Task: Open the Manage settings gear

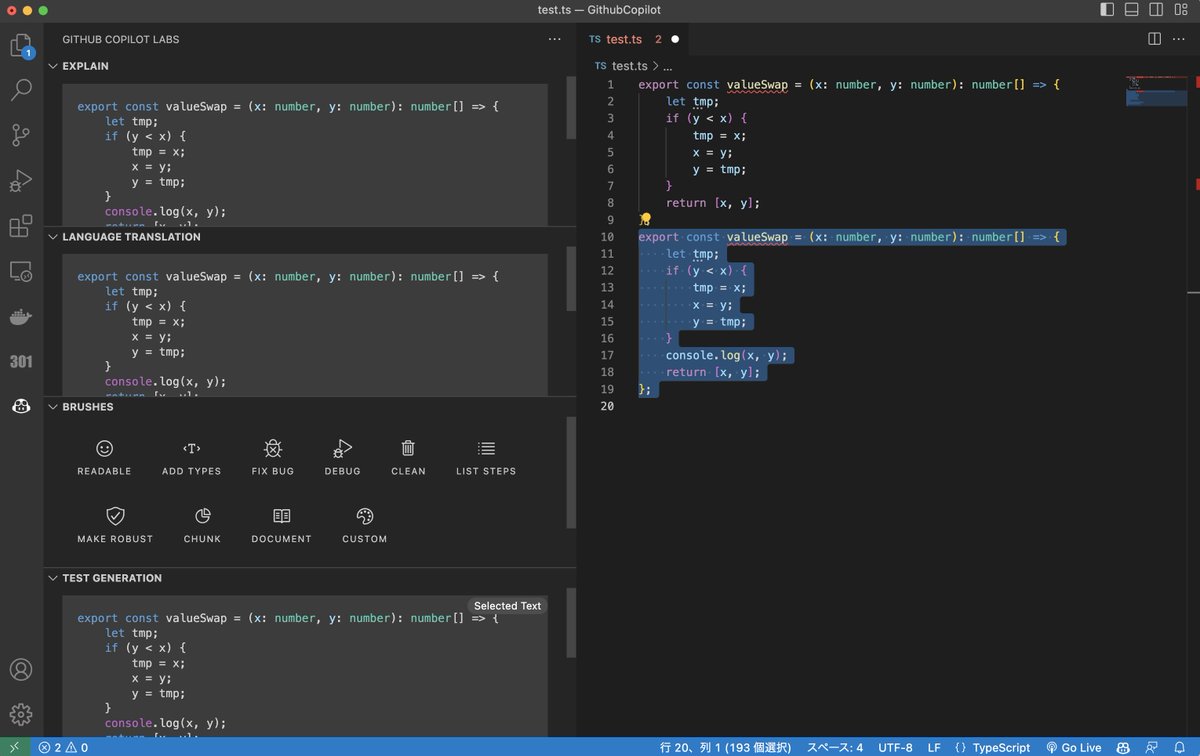Action: tap(21, 714)
